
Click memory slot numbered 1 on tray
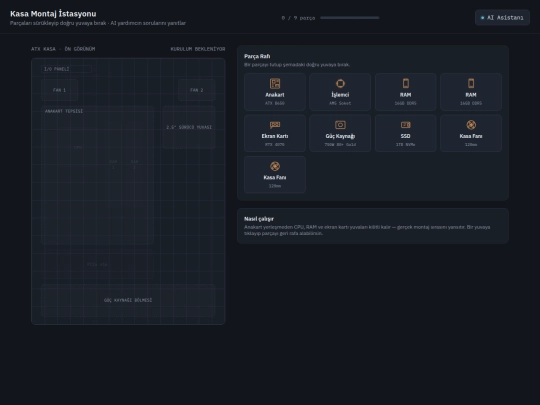[x=113, y=164]
